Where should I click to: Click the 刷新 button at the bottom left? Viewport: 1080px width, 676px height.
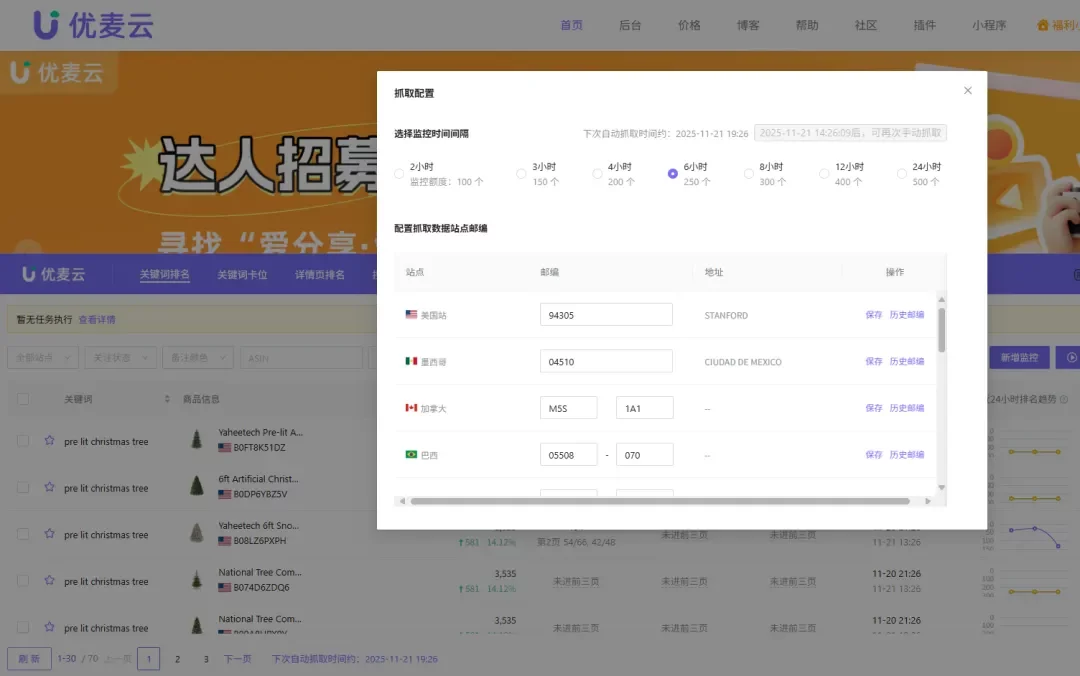(28, 658)
